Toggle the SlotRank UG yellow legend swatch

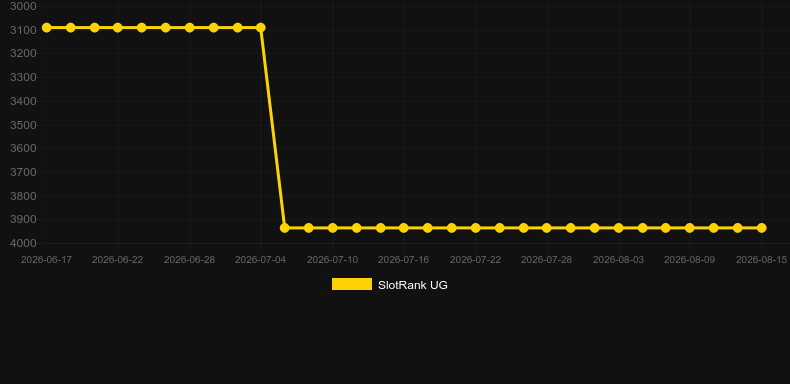click(x=352, y=284)
